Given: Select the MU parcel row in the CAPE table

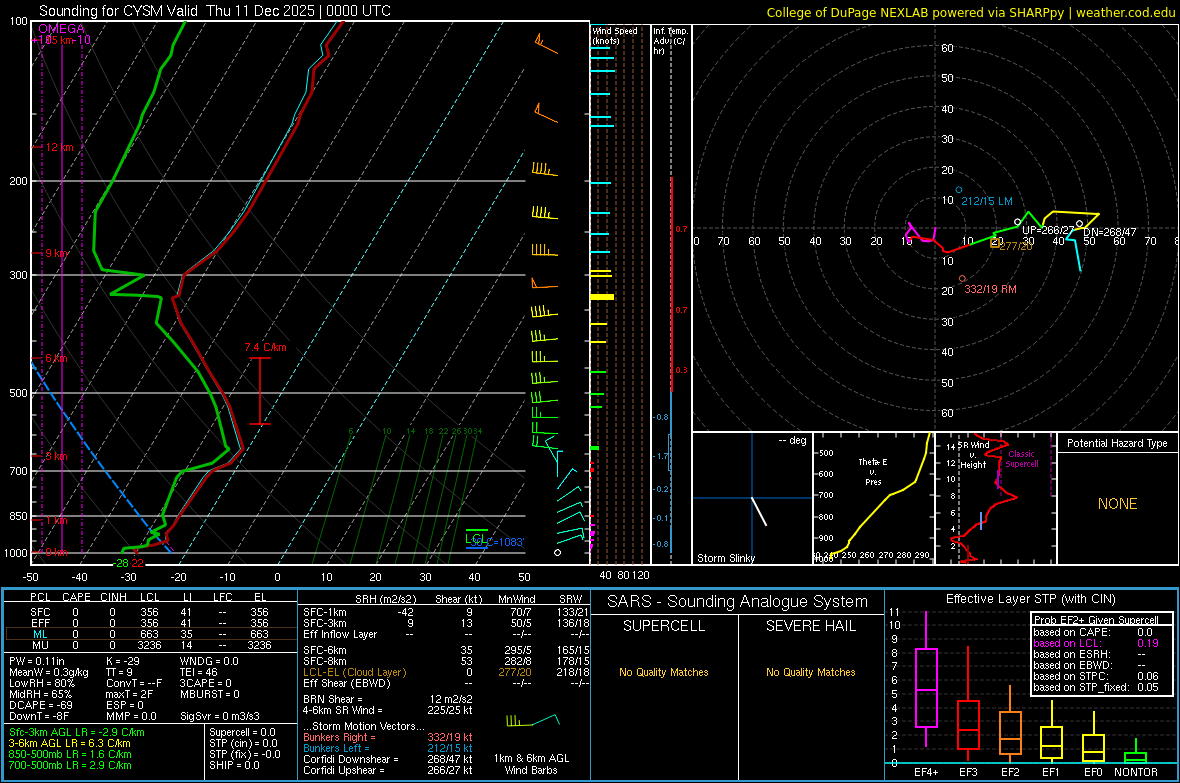Looking at the screenshot, I should tap(151, 645).
